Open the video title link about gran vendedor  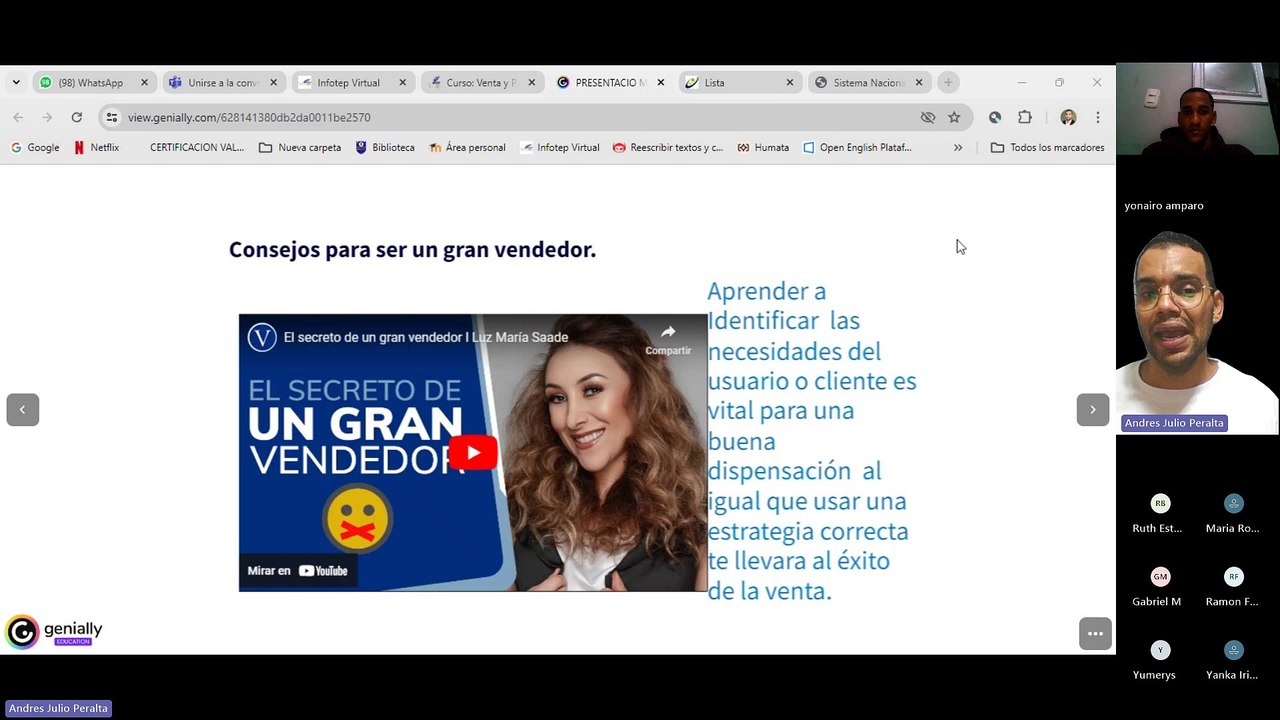pos(426,337)
